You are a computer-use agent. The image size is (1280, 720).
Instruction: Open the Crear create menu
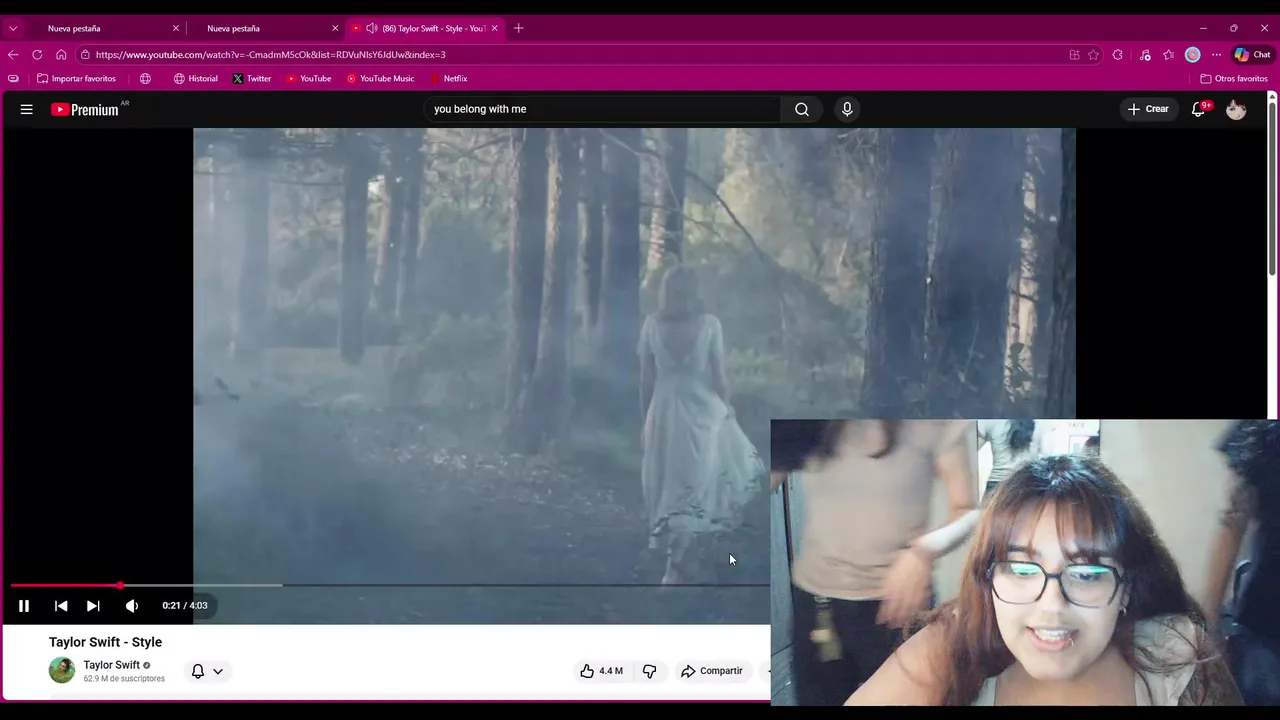pyautogui.click(x=1148, y=109)
